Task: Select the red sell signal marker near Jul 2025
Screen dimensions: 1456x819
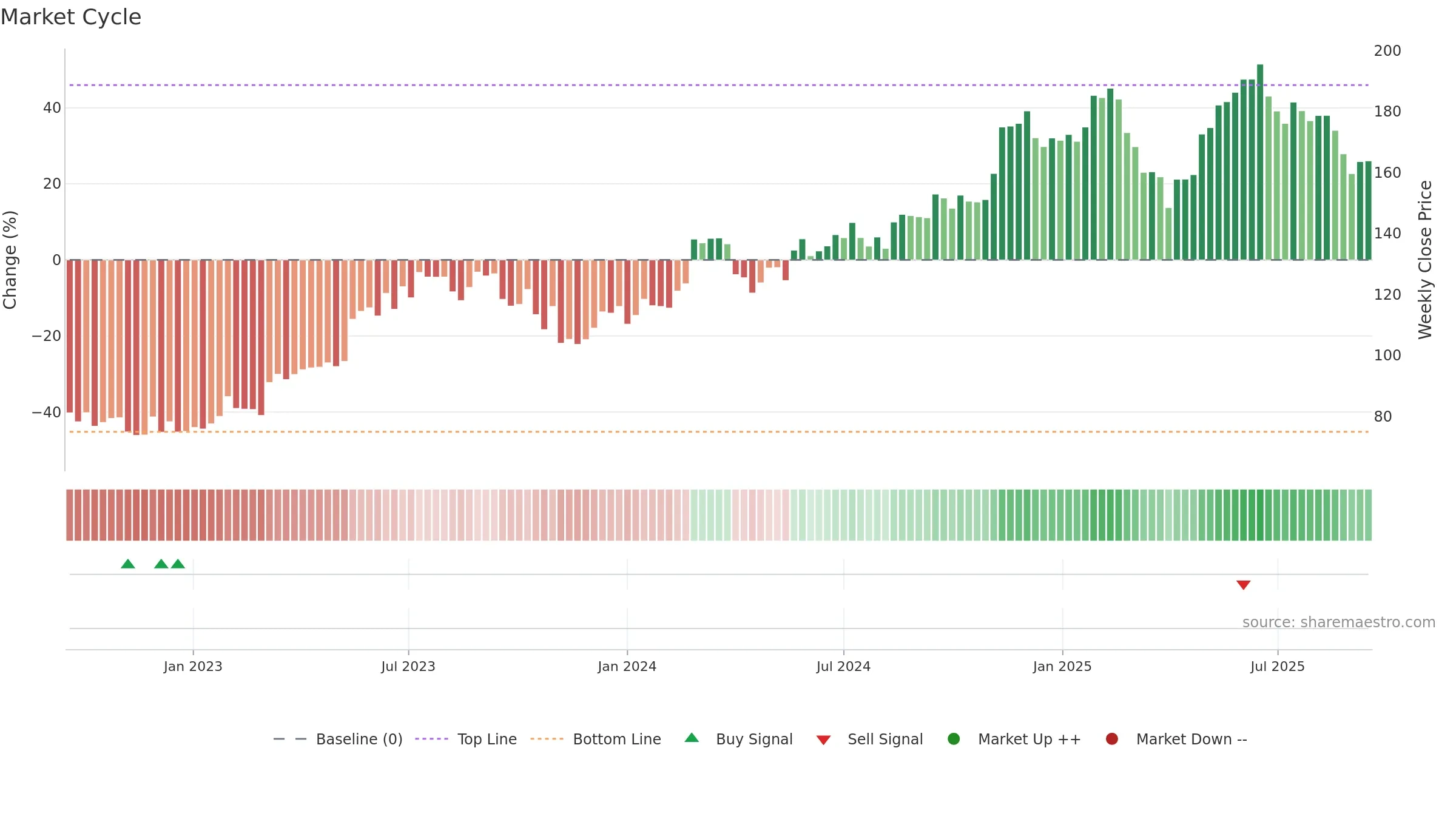Action: click(1244, 585)
